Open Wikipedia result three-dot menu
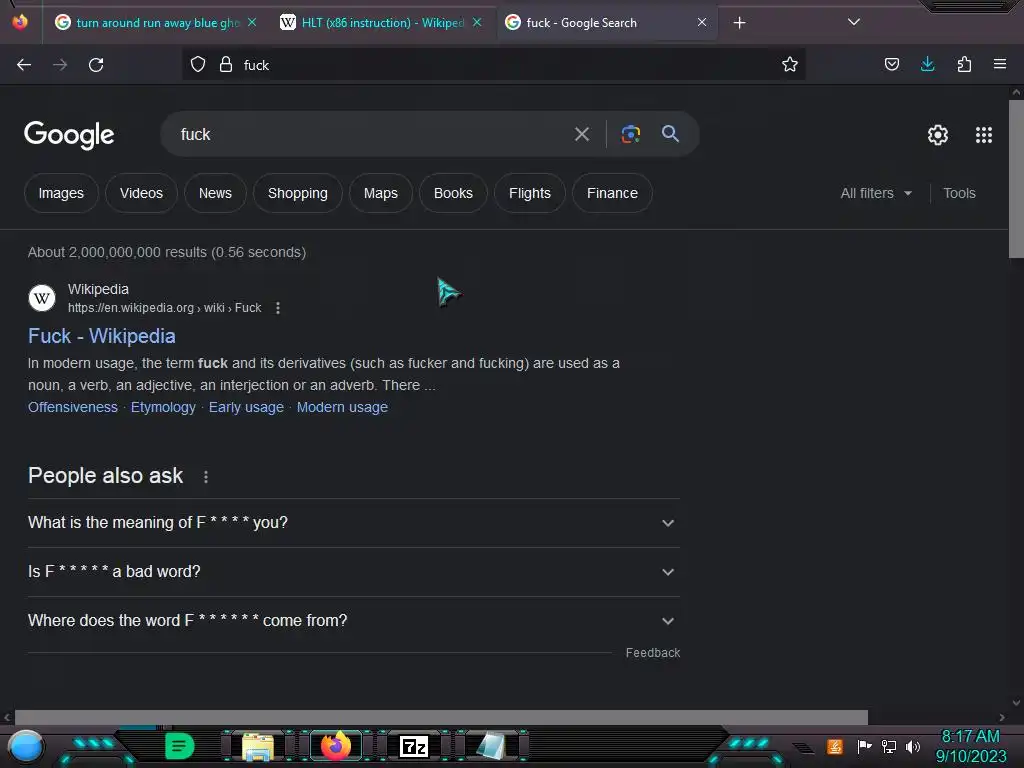The image size is (1024, 768). (x=278, y=308)
